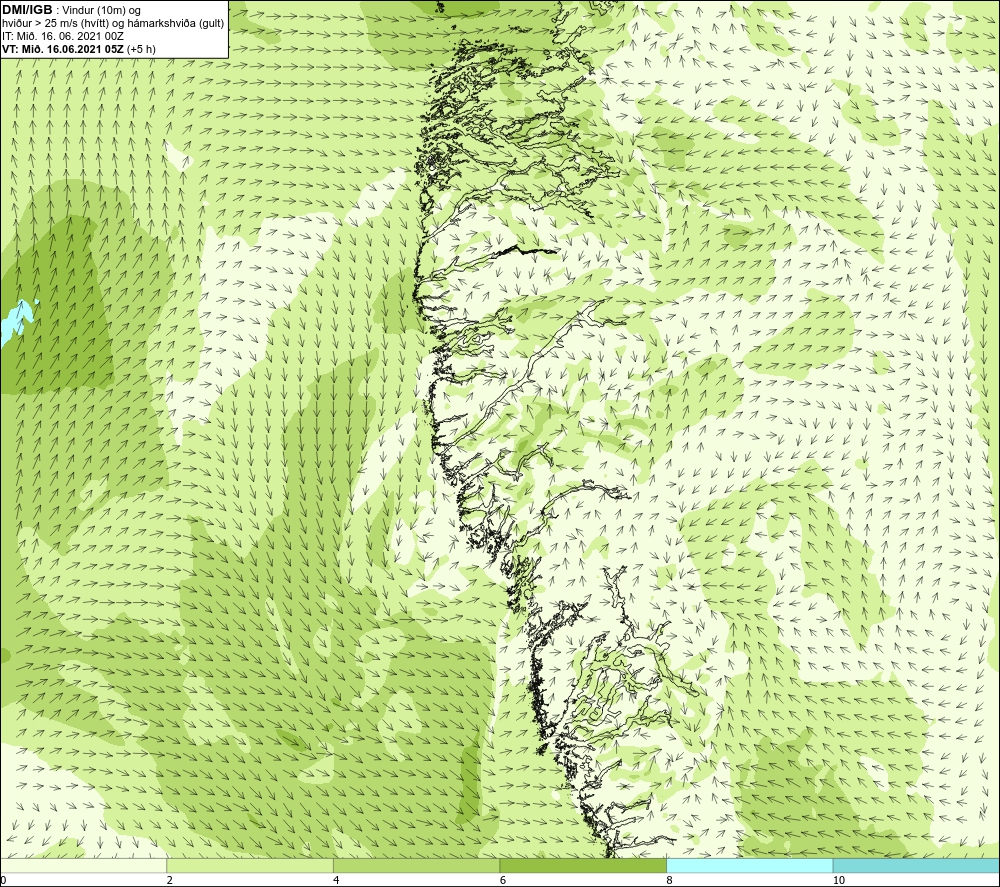1000x887 pixels.
Task: Click the 'hviður > 25 m/s (hvítt)' legend line
Action: [113, 24]
